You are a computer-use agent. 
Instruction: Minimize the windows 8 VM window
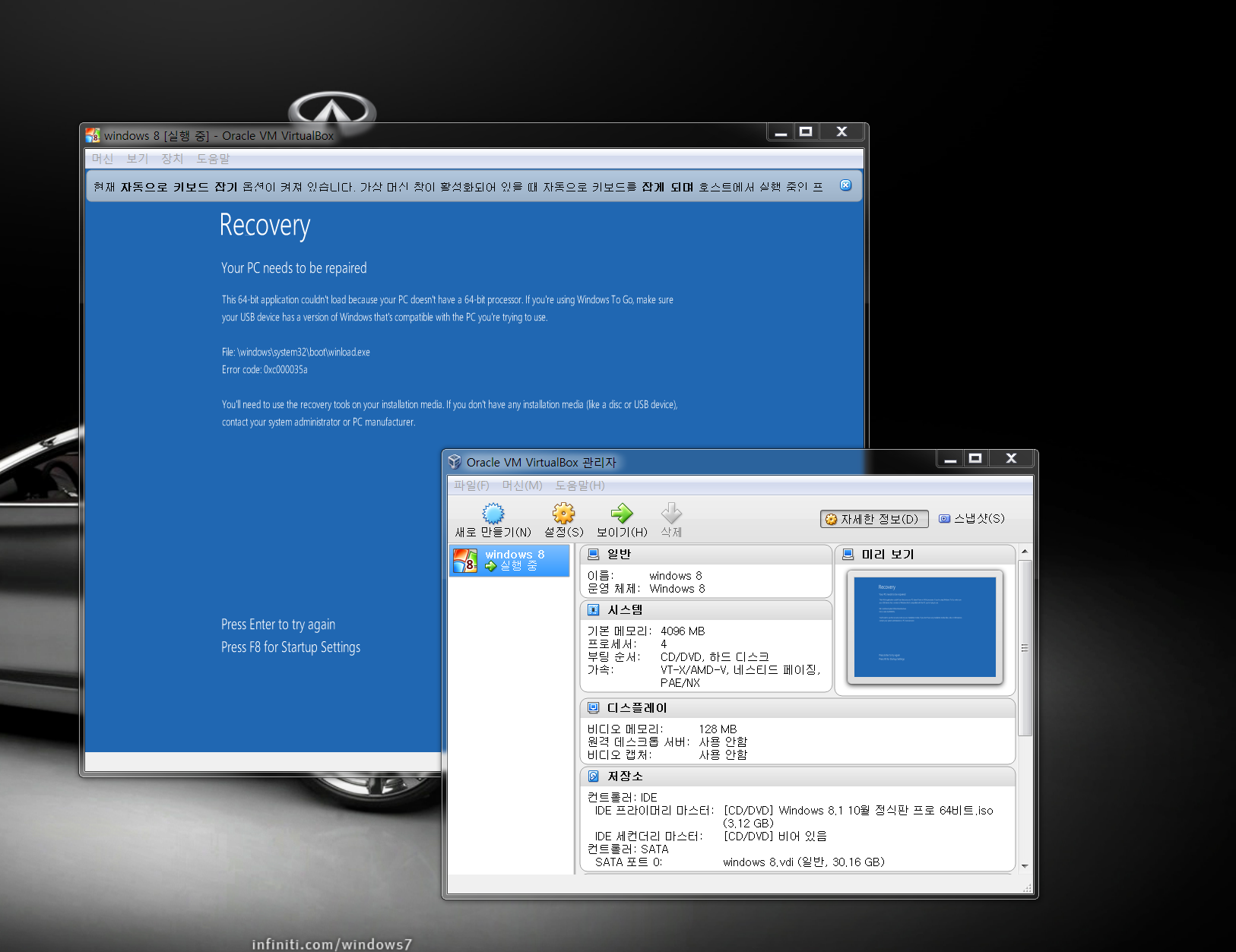point(781,132)
